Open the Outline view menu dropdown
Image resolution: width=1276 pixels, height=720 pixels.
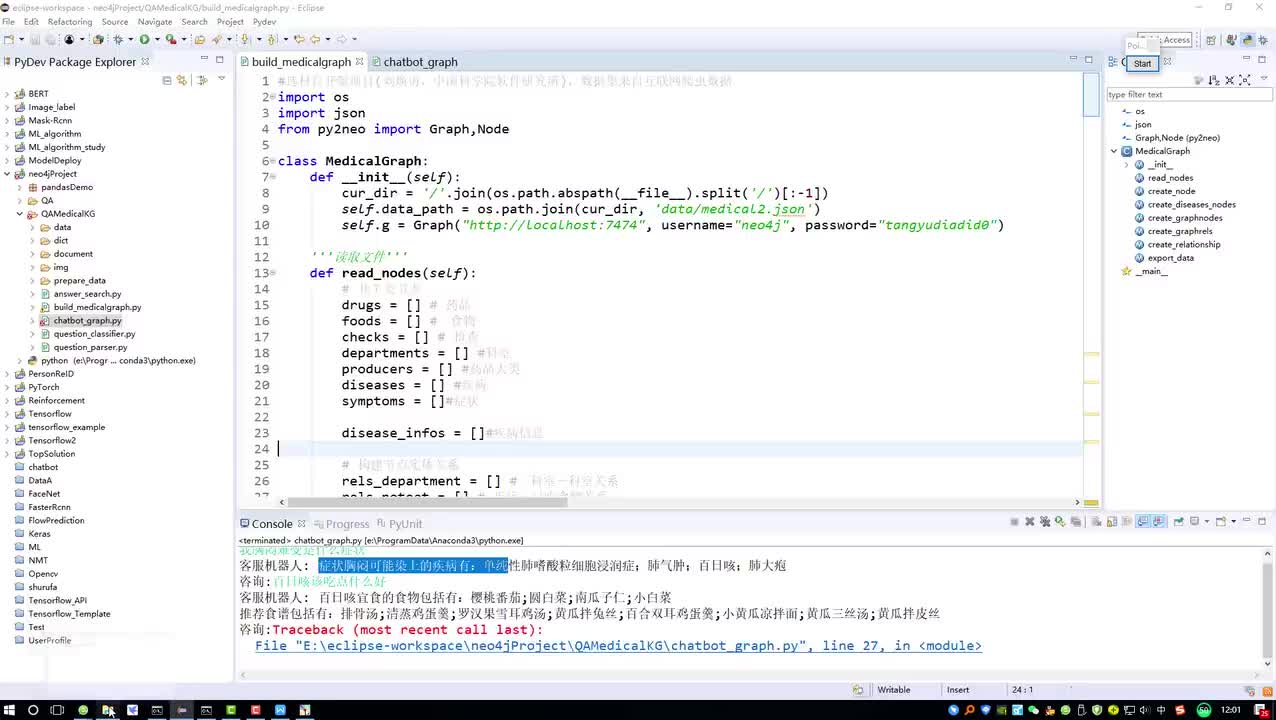click(x=1264, y=79)
